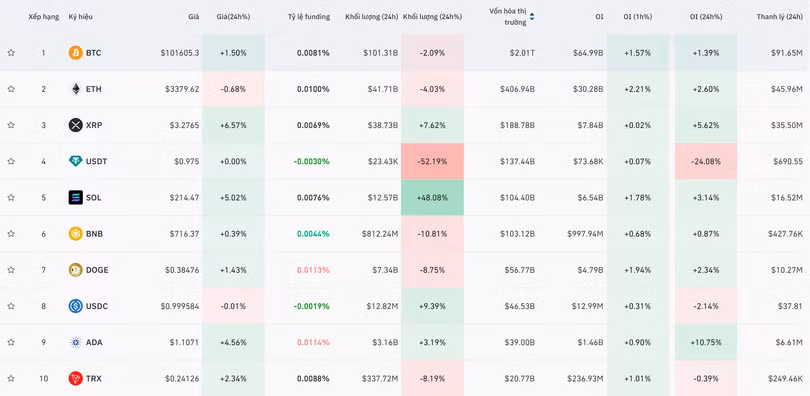This screenshot has width=810, height=396.
Task: Click the XRP coin icon
Action: [x=75, y=125]
